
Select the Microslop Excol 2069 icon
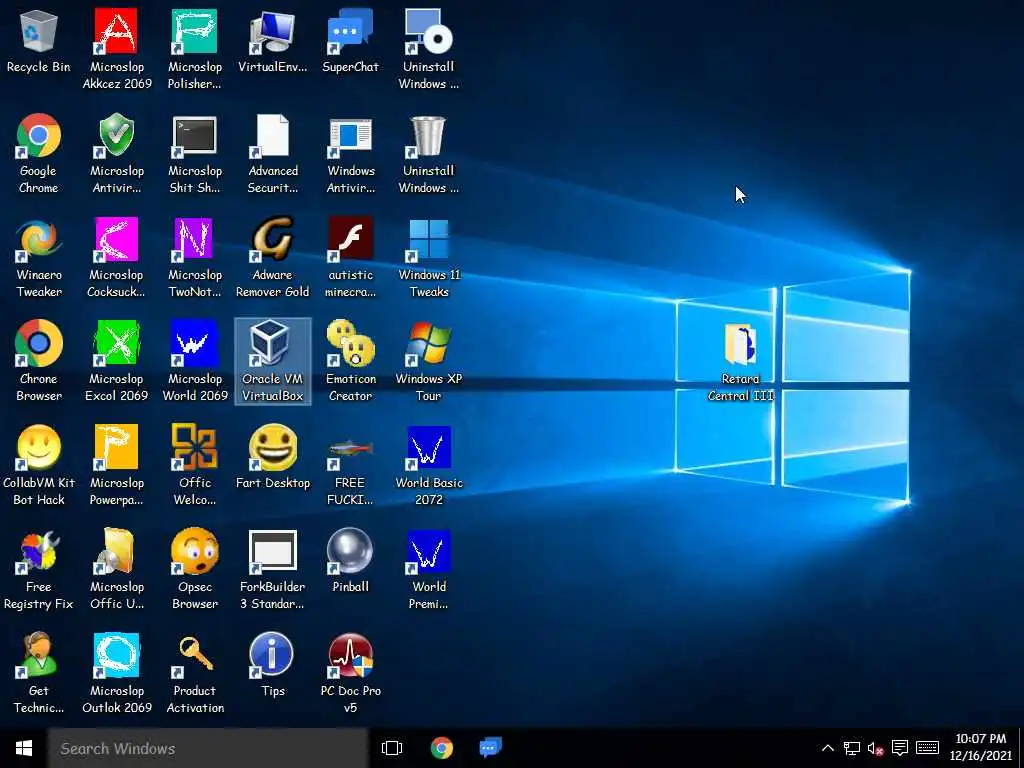pyautogui.click(x=116, y=344)
